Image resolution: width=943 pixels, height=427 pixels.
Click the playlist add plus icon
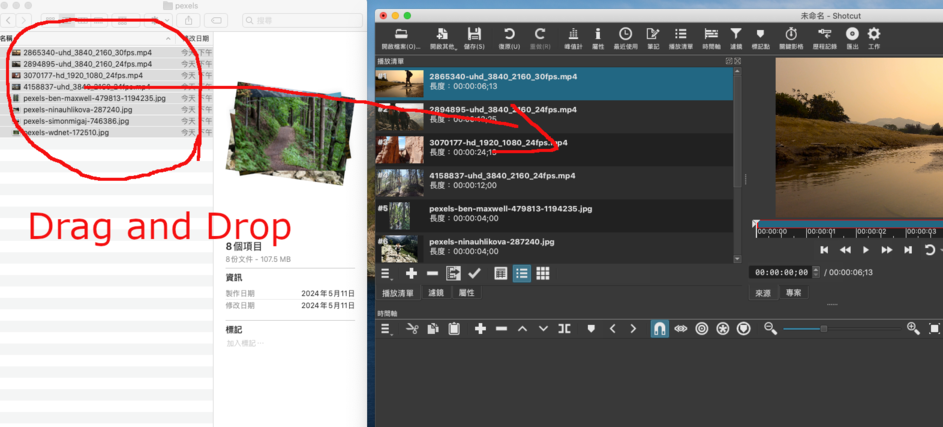(x=411, y=273)
